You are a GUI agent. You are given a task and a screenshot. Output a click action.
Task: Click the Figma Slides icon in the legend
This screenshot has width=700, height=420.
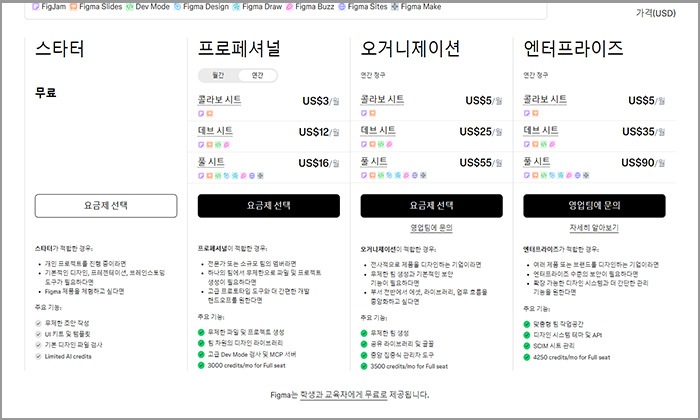click(74, 7)
